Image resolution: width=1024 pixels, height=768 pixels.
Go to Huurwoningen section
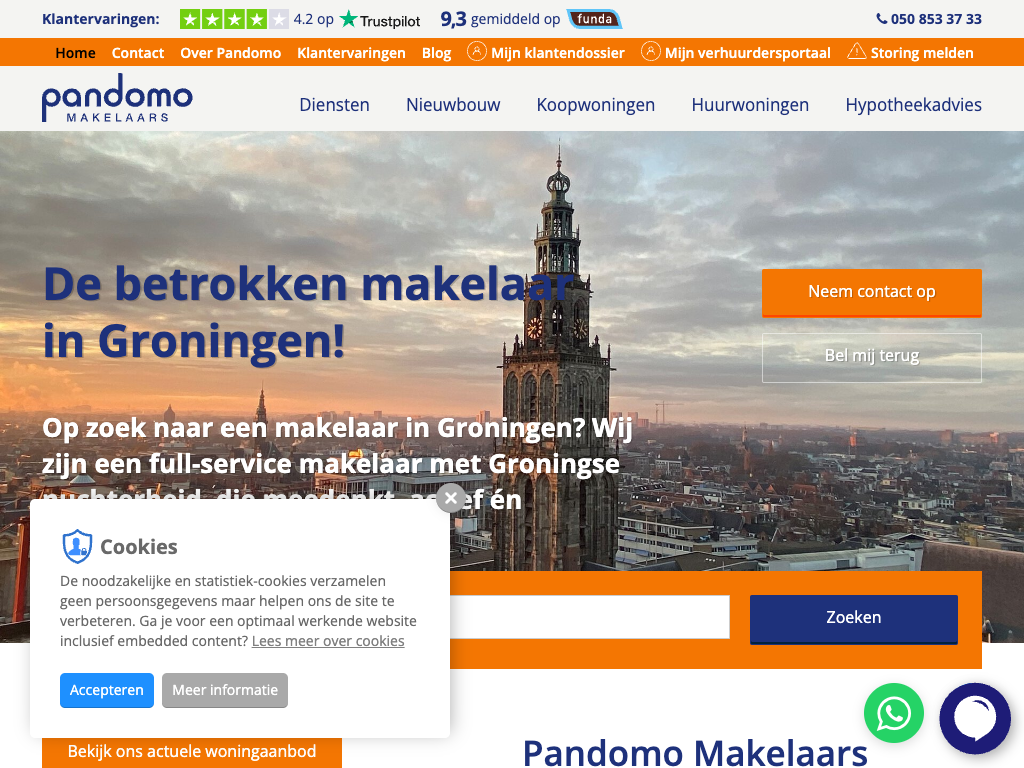(750, 104)
